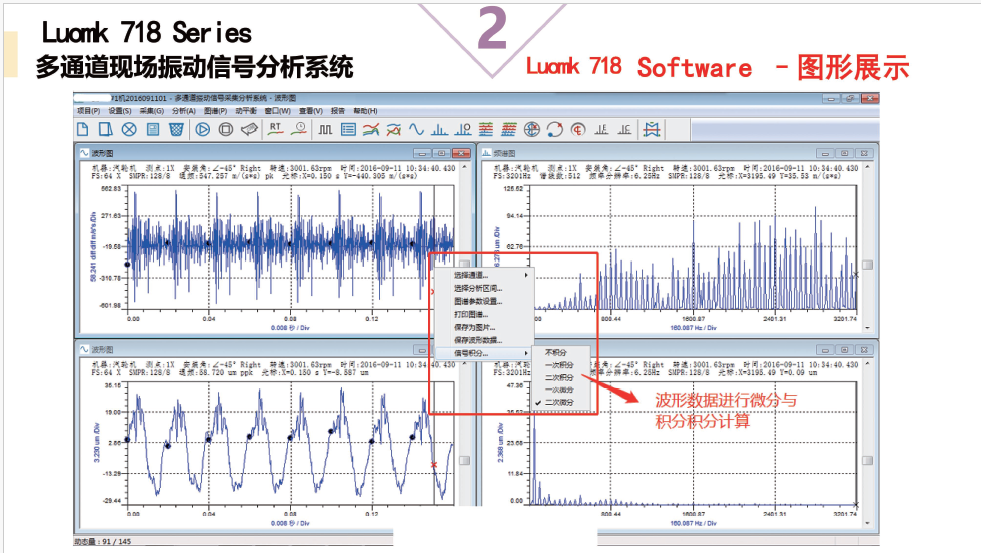Click the eraser tag toolbar icon
Viewport: 981px width, 553px height.
pyautogui.click(x=249, y=129)
